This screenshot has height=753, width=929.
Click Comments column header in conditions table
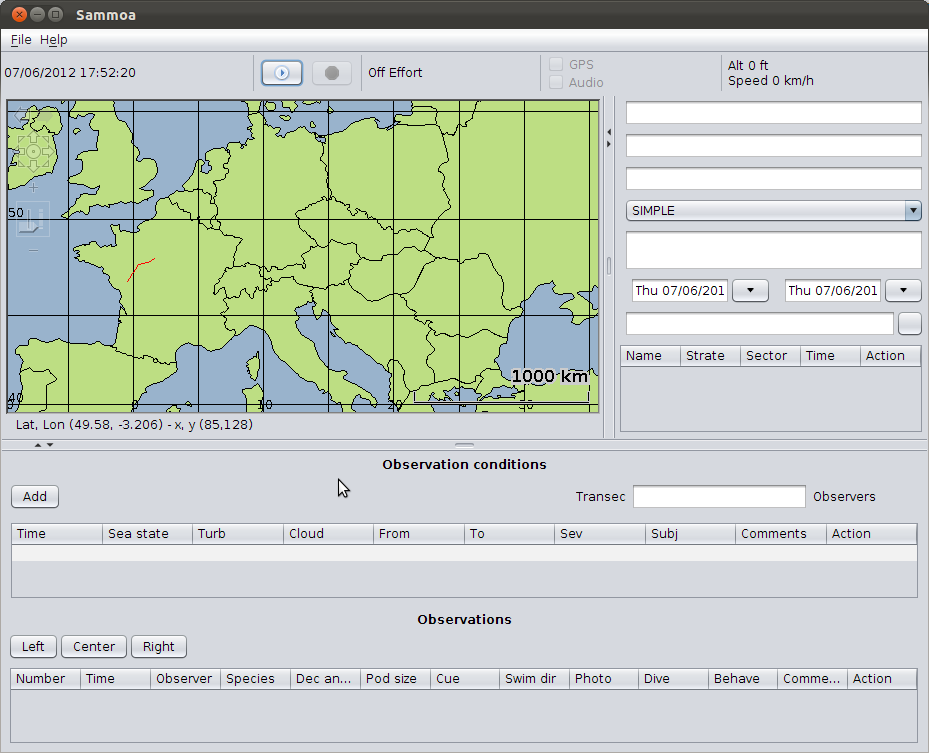(x=781, y=534)
